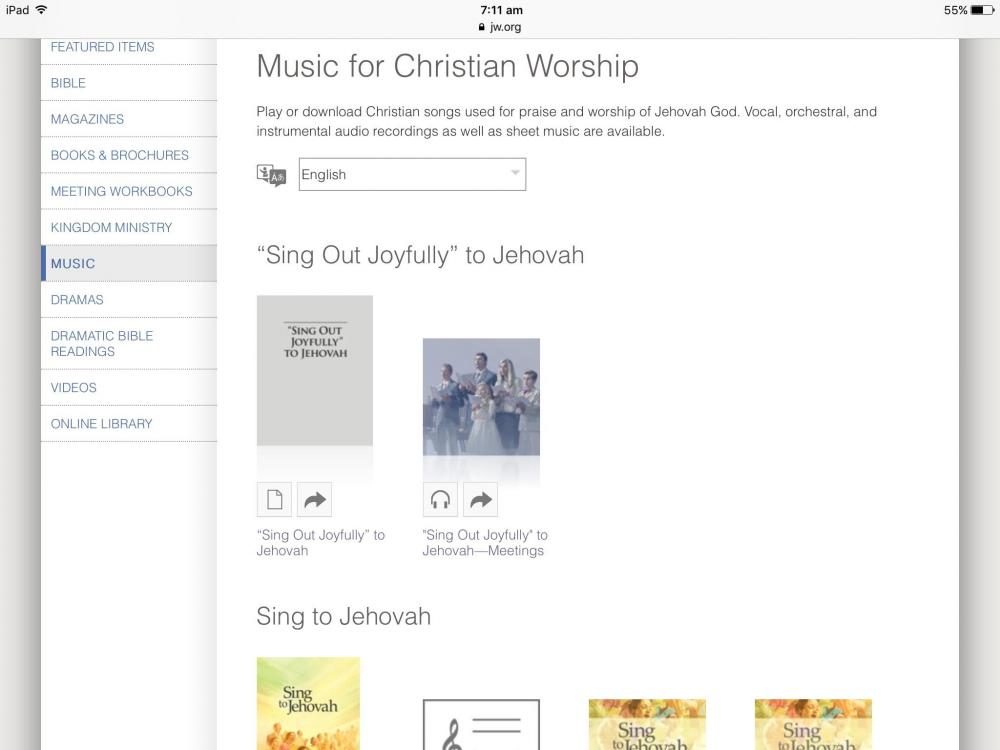Select the Music sidebar item
Viewport: 1000px width, 750px height.
73,264
